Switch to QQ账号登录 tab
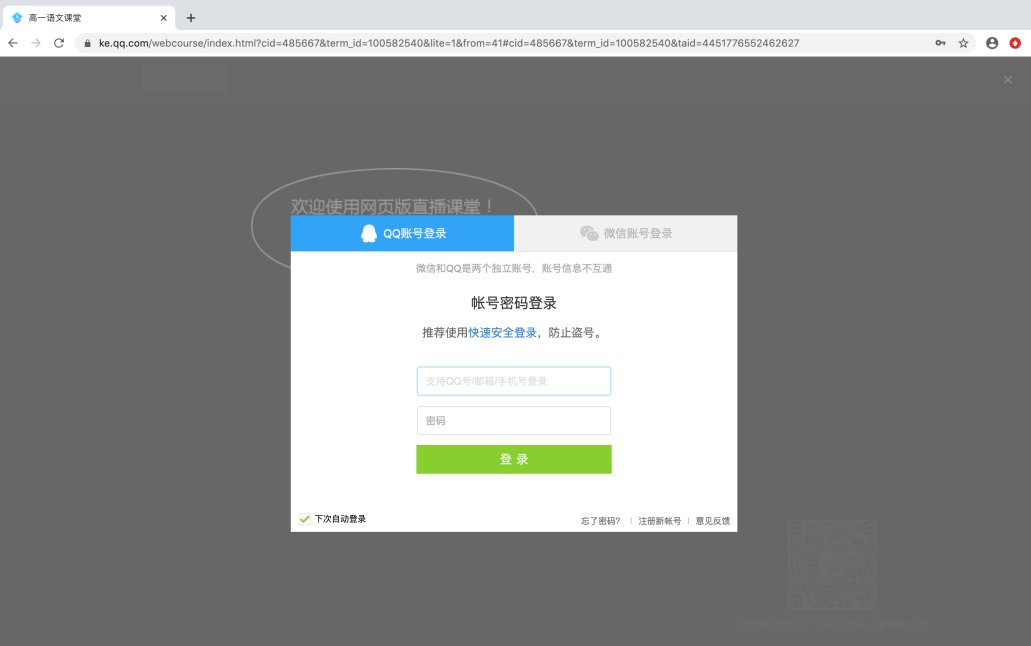This screenshot has height=646, width=1031. 402,233
